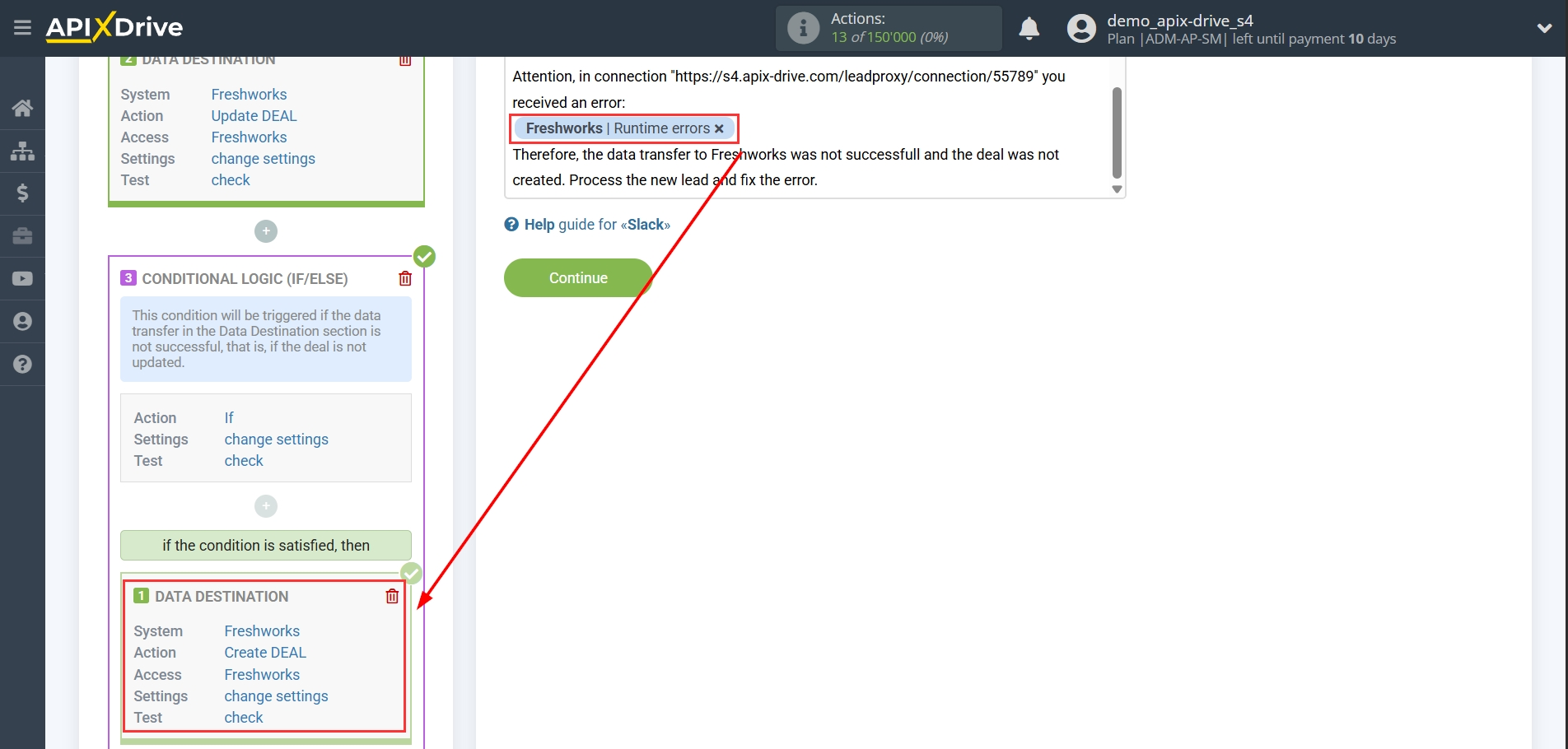The image size is (1568, 749).
Task: Click check test in Update DEAL block
Action: [231, 180]
